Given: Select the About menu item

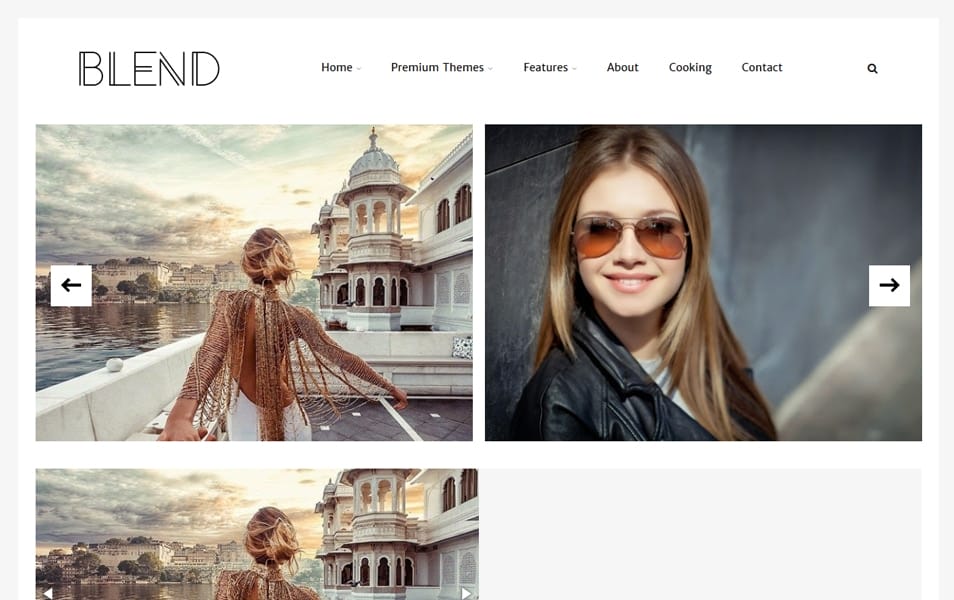Looking at the screenshot, I should point(622,67).
